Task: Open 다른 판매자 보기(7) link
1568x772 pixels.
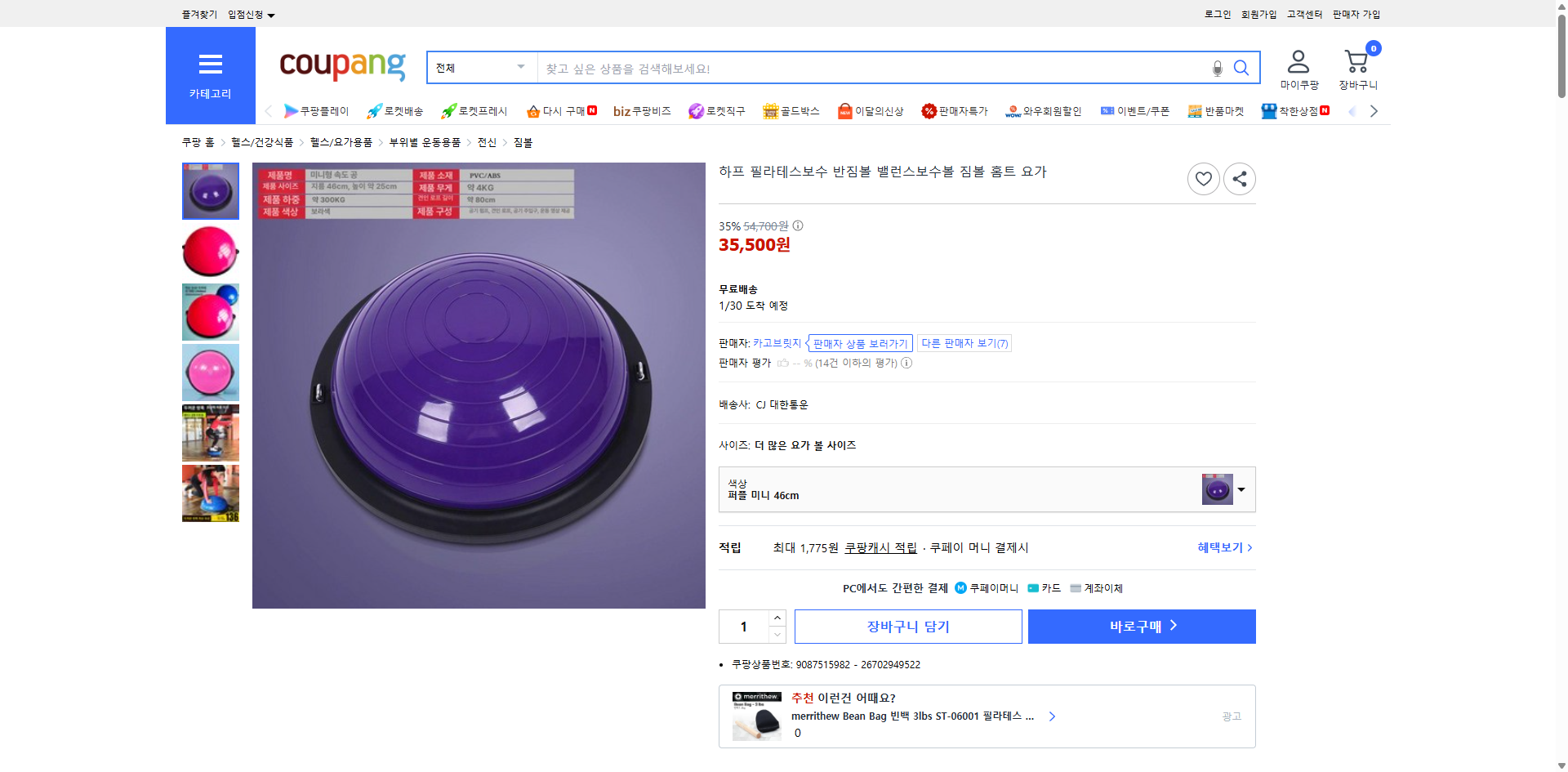Action: 964,343
